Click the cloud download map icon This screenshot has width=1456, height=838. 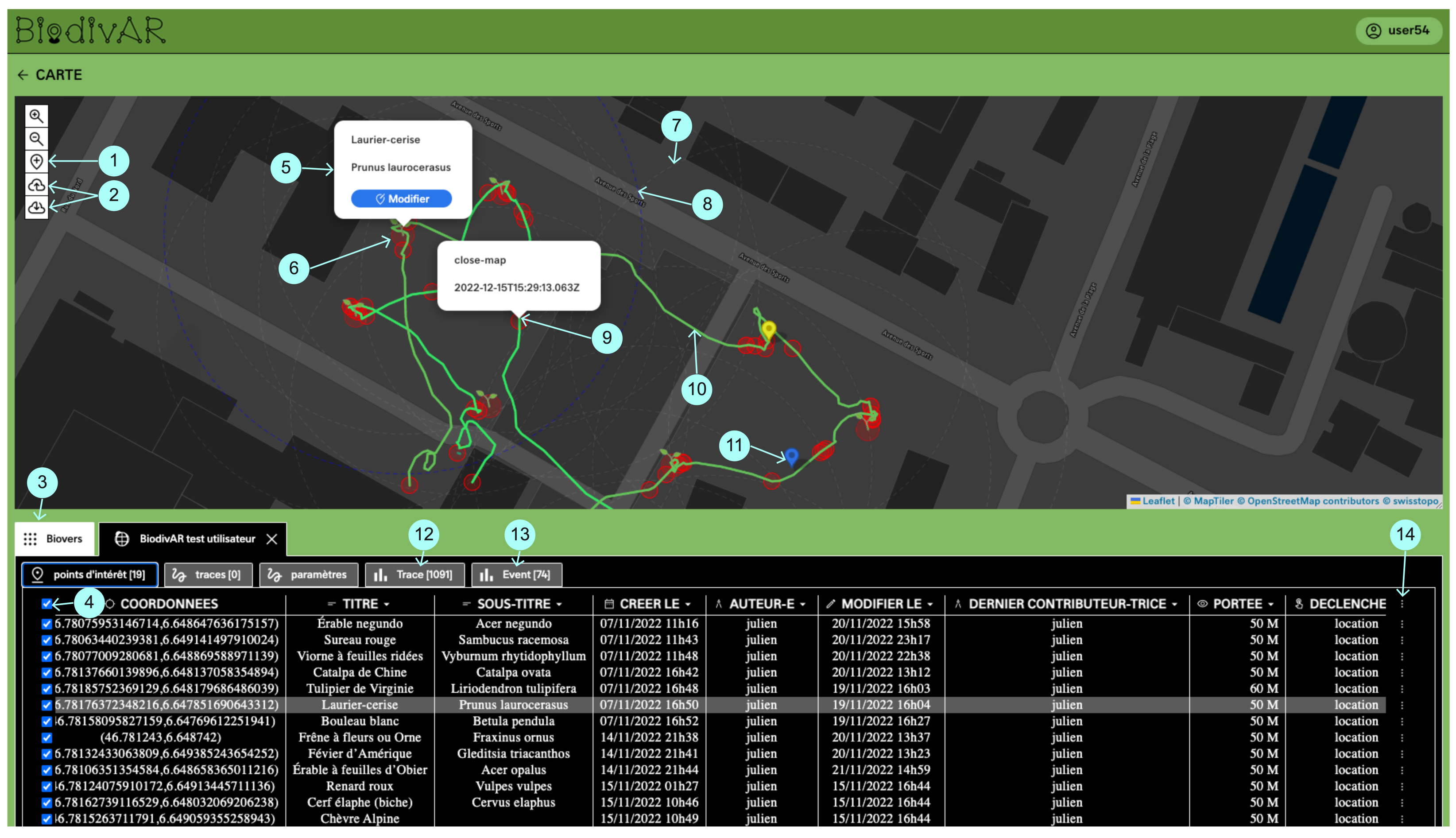tap(36, 207)
